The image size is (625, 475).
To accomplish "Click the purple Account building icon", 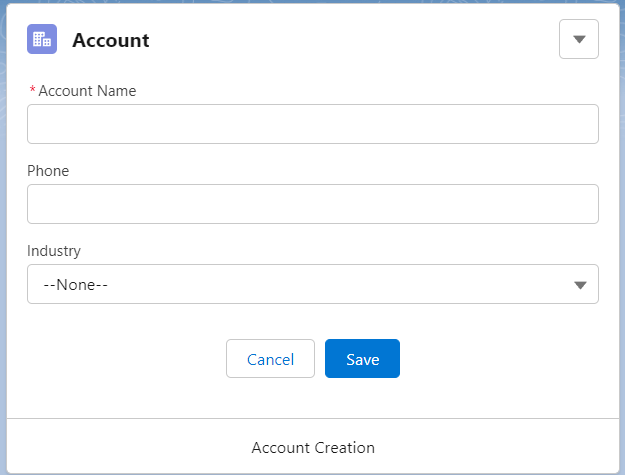I will tap(42, 39).
